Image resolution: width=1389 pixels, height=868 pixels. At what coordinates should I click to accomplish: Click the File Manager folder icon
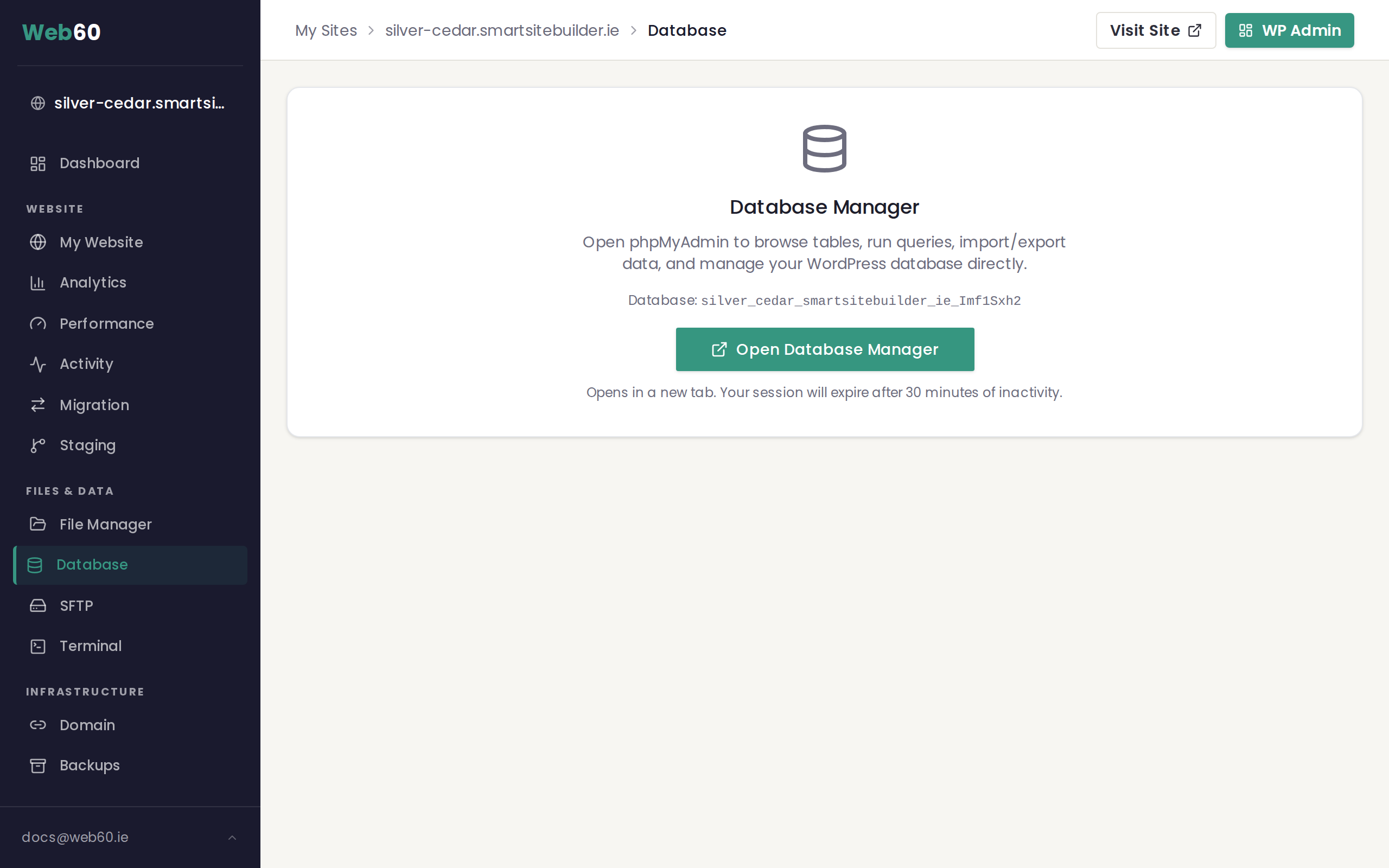tap(38, 524)
